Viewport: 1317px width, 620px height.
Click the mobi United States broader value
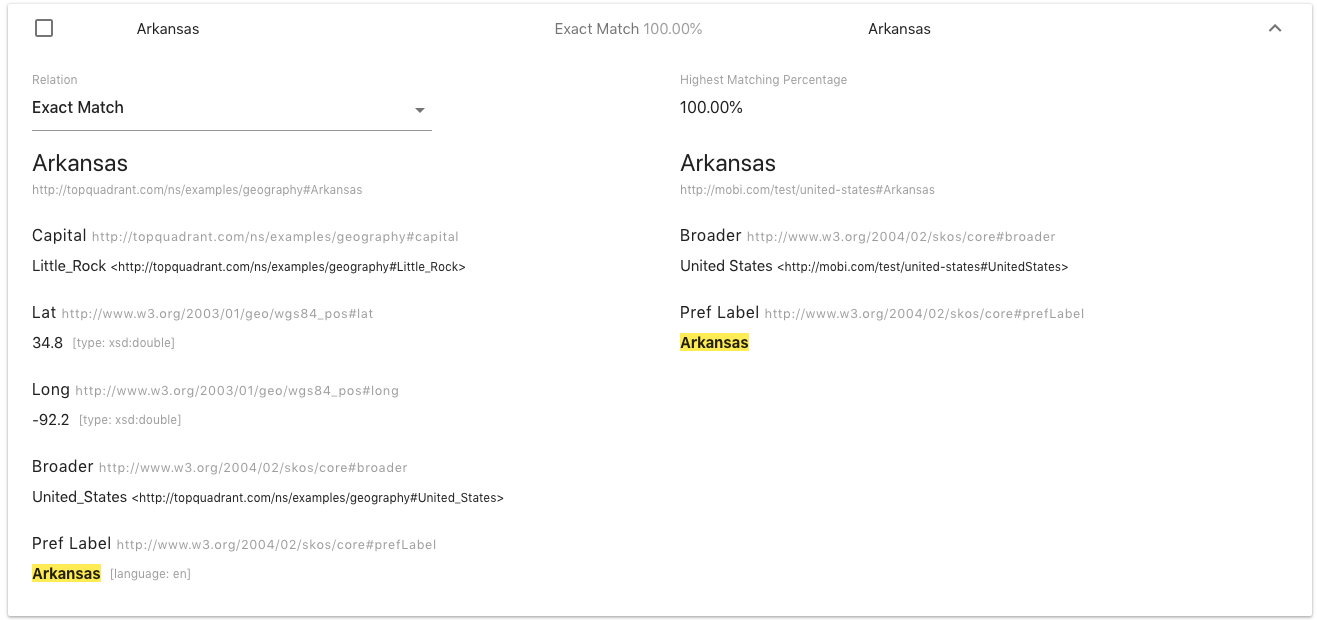726,266
